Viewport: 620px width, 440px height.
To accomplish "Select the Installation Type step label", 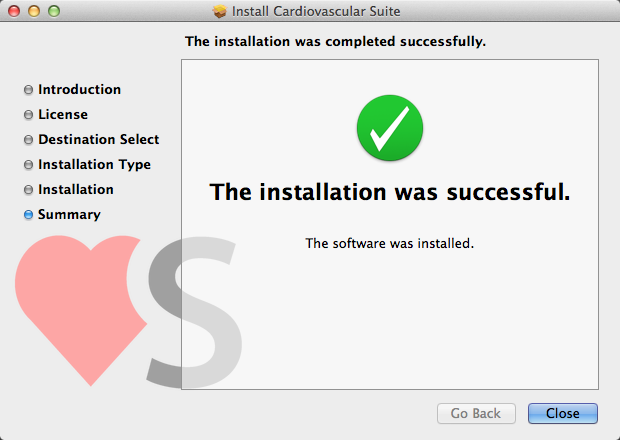I will point(95,164).
